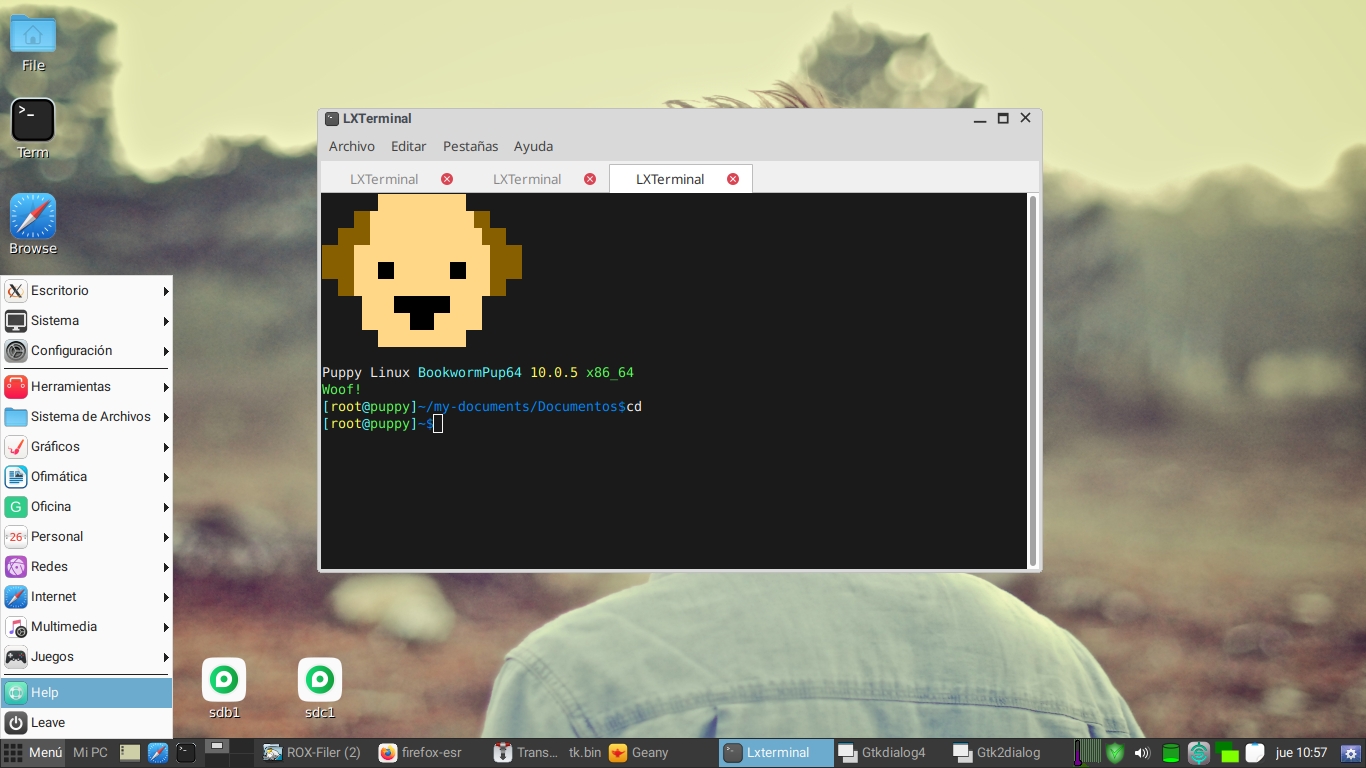
Task: Click the LXTerminal vertical scrollbar
Action: click(1033, 381)
